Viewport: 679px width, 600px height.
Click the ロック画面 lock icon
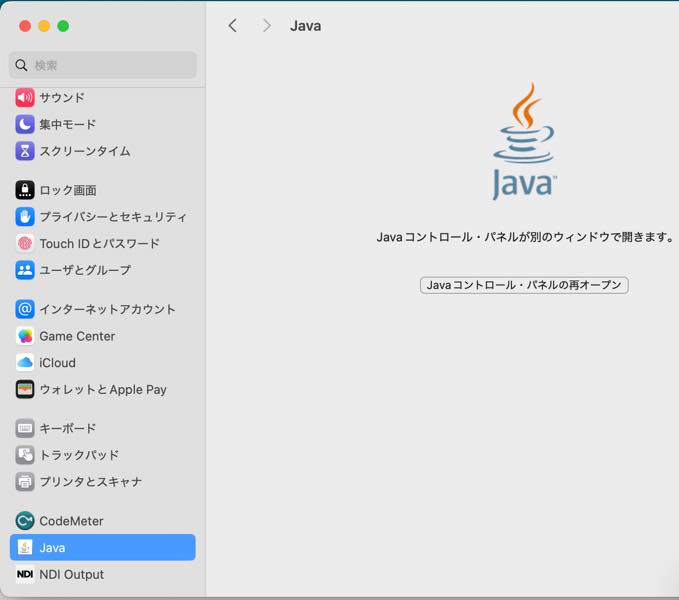(x=25, y=190)
